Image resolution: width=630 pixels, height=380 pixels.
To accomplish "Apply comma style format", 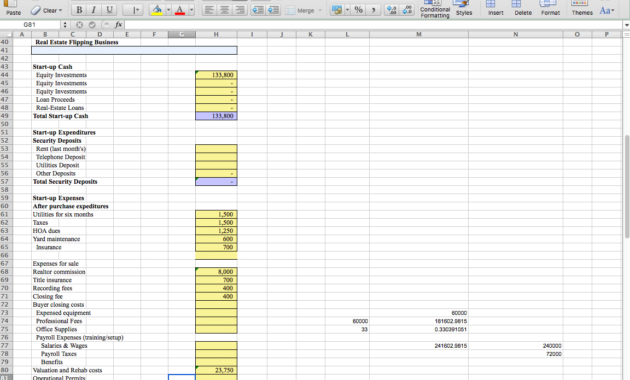I will [x=373, y=10].
